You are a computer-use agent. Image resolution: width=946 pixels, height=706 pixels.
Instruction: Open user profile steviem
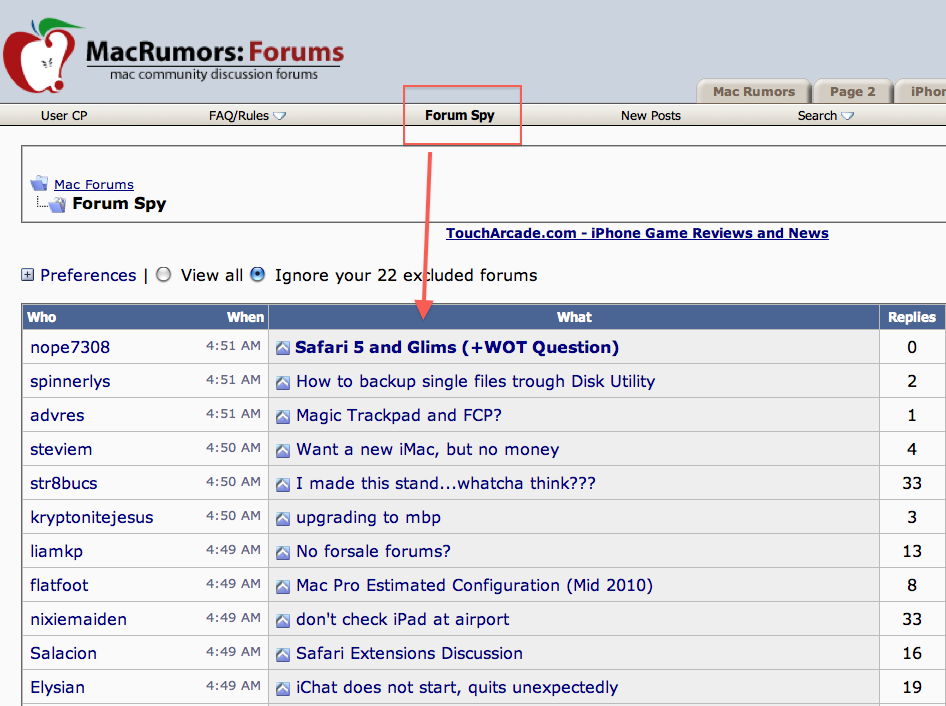pyautogui.click(x=61, y=450)
